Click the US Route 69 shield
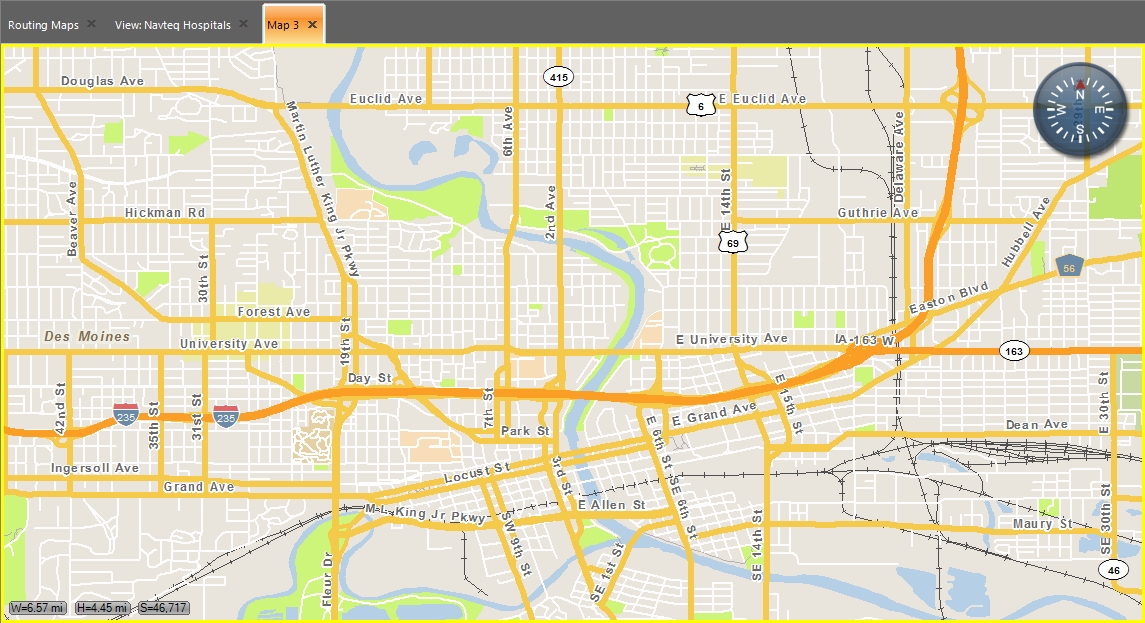 (x=732, y=242)
